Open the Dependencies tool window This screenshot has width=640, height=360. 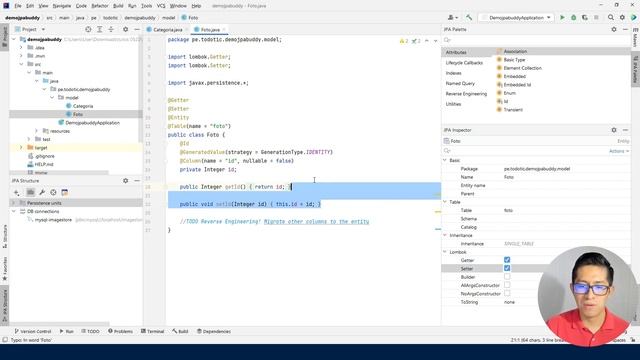pyautogui.click(x=214, y=331)
